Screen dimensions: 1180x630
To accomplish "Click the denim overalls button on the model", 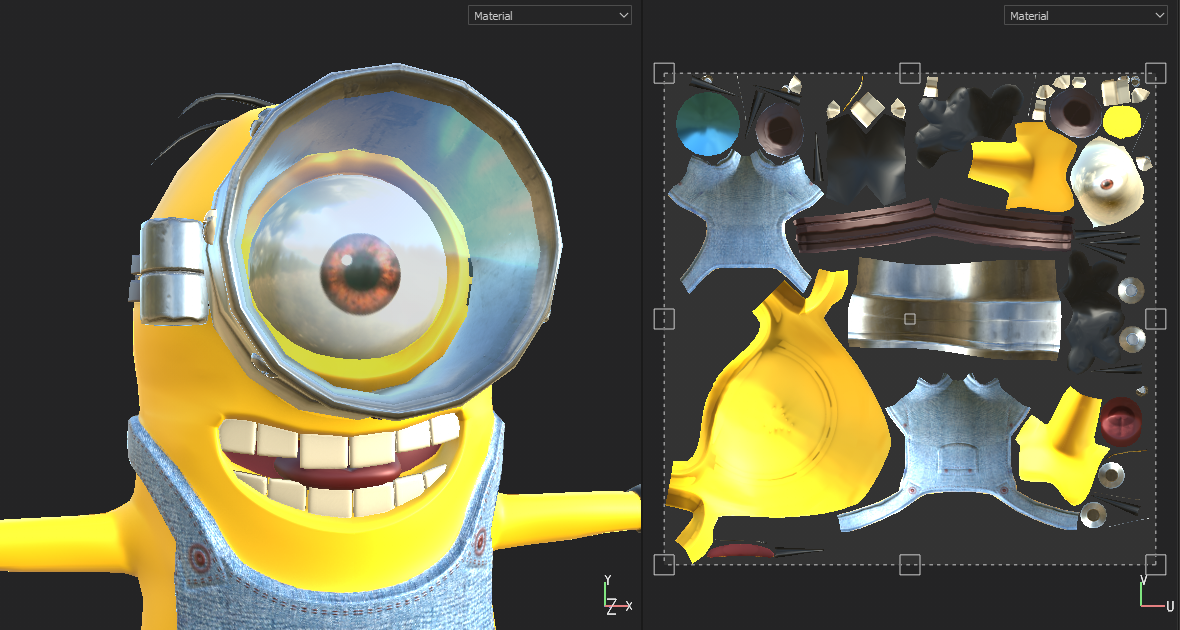I will click(198, 558).
